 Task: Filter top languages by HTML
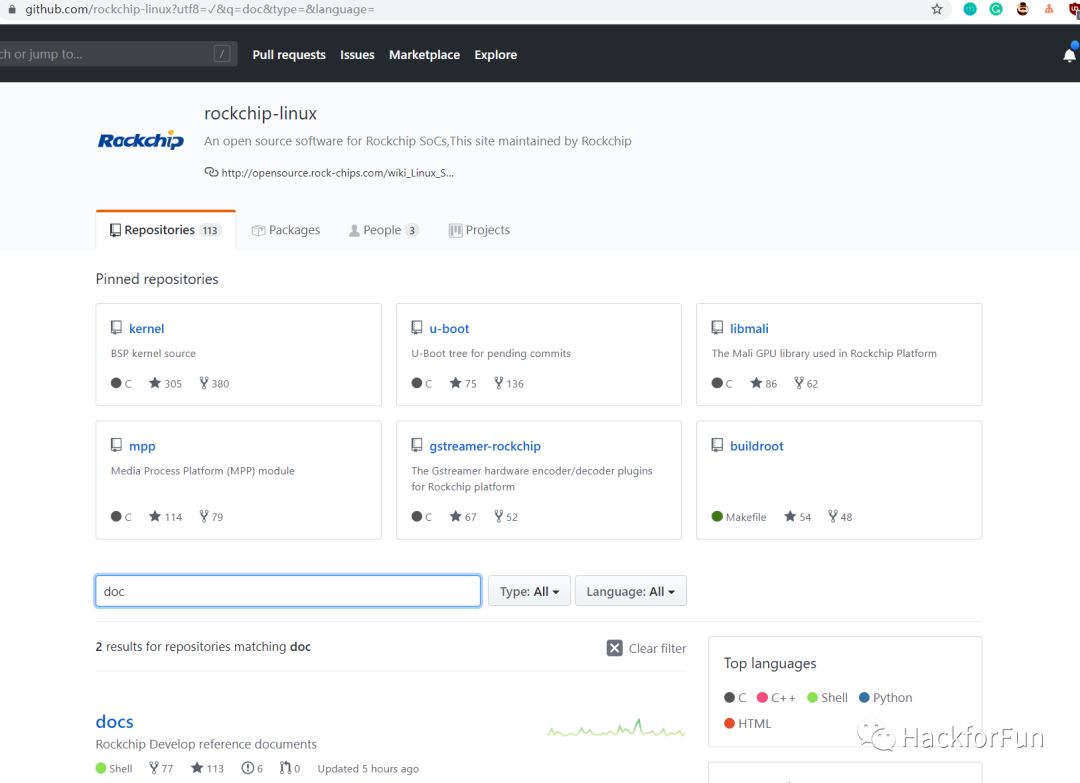point(747,723)
